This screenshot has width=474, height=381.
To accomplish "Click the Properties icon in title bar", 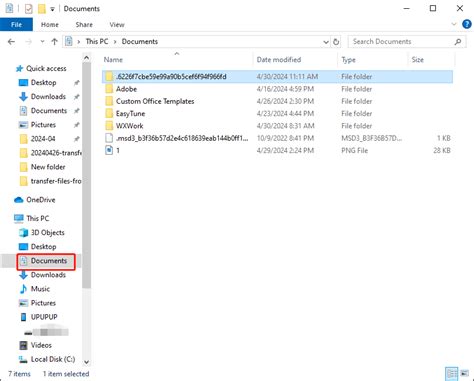I will [29, 9].
